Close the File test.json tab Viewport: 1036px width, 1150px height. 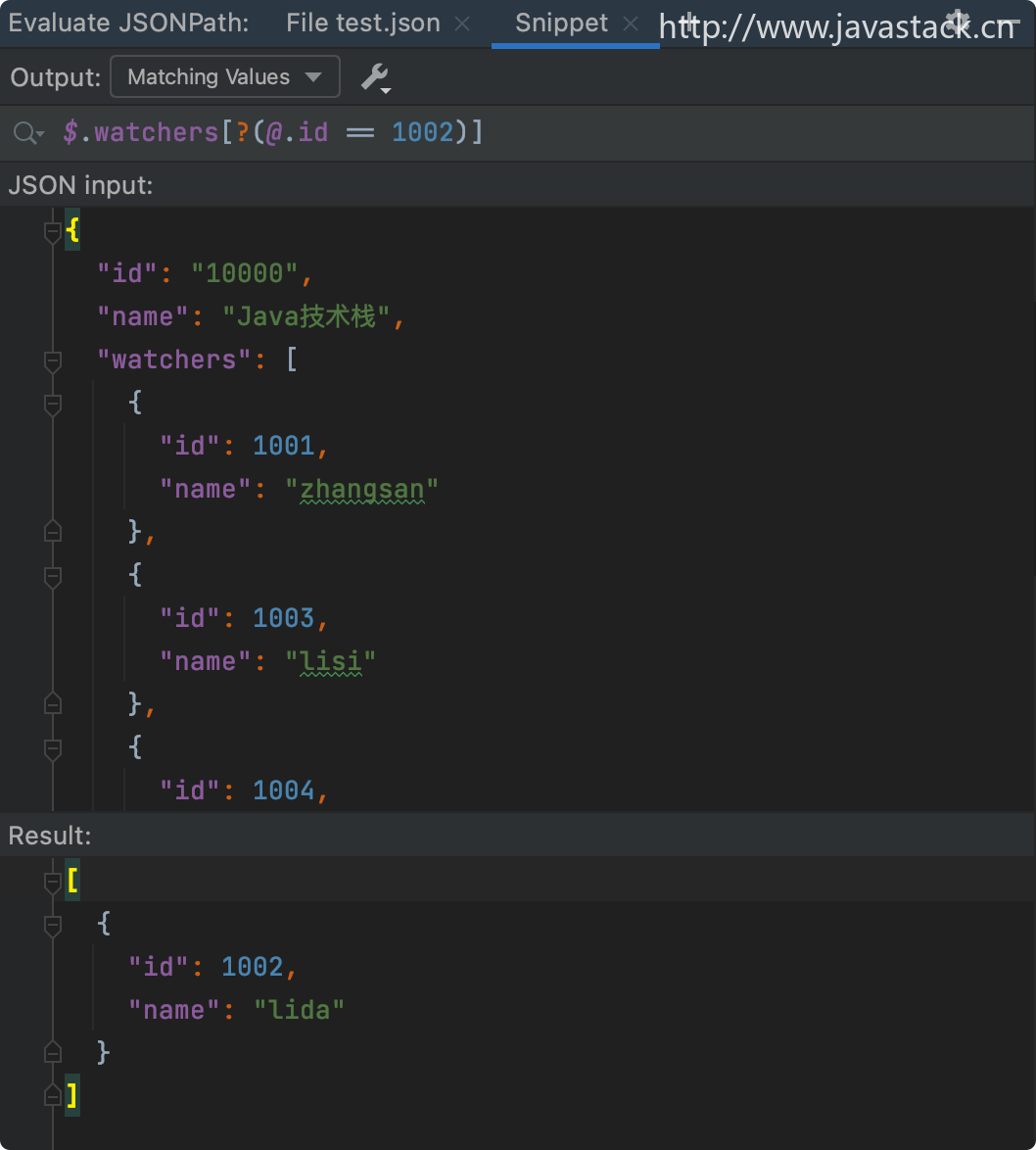click(x=462, y=24)
